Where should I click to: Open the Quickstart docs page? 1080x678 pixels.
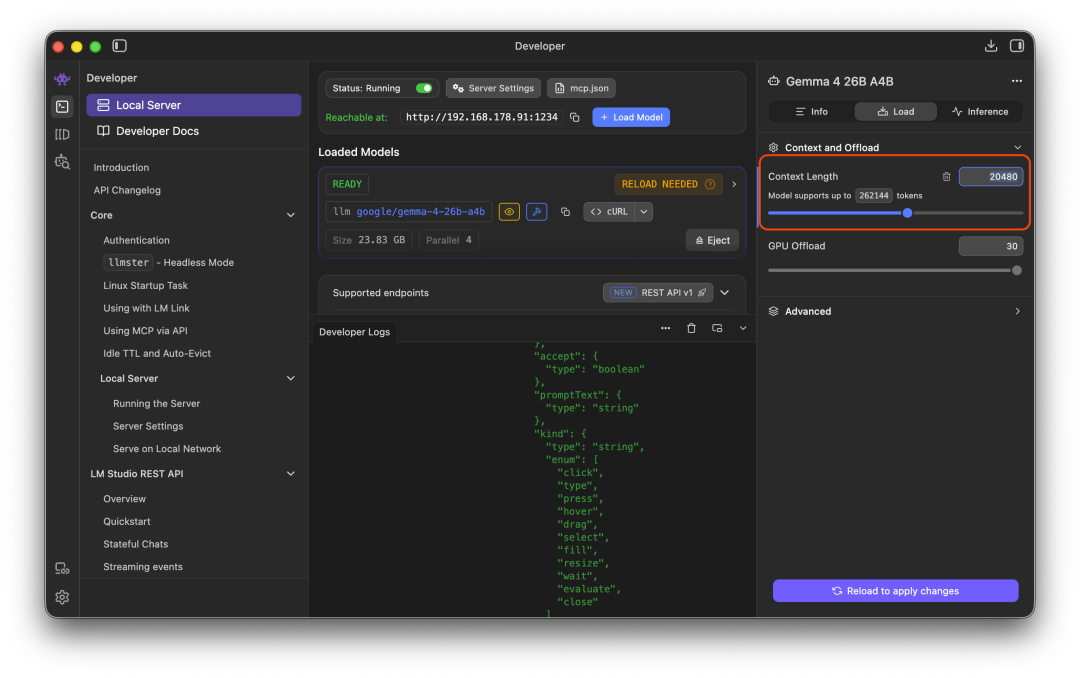[127, 522]
